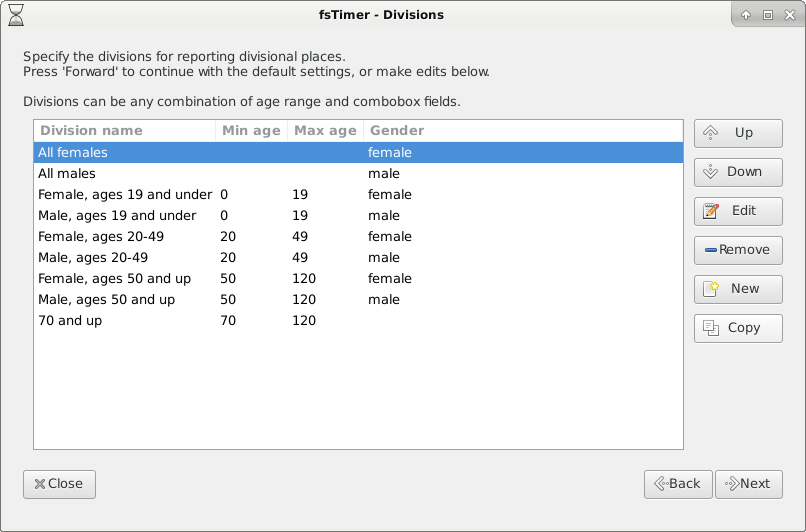Viewport: 806px width, 532px height.
Task: Select 'Male, ages 20-49' division
Action: 358,258
